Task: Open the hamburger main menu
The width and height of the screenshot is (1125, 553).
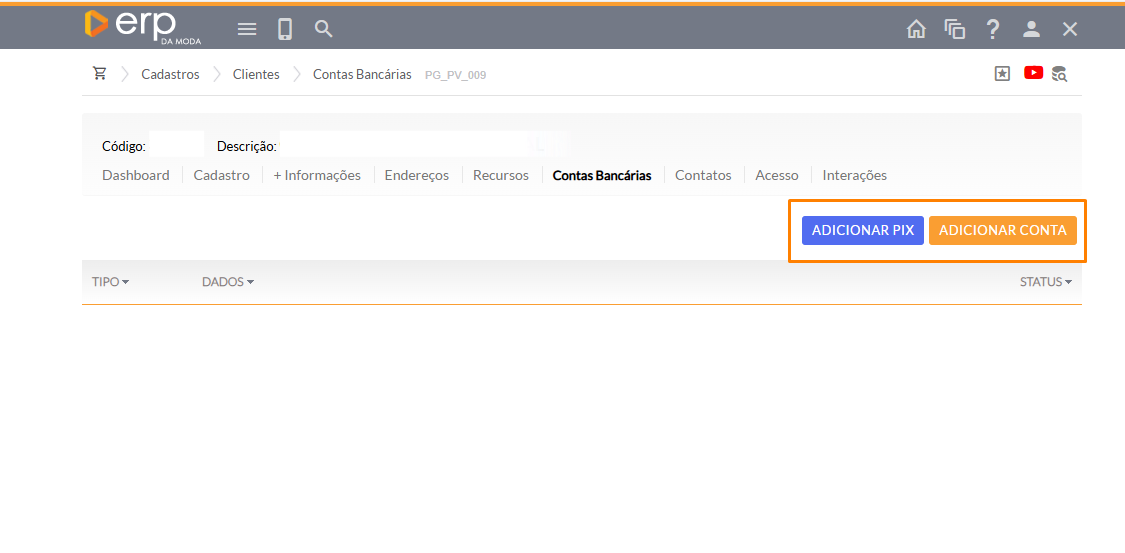Action: tap(247, 29)
